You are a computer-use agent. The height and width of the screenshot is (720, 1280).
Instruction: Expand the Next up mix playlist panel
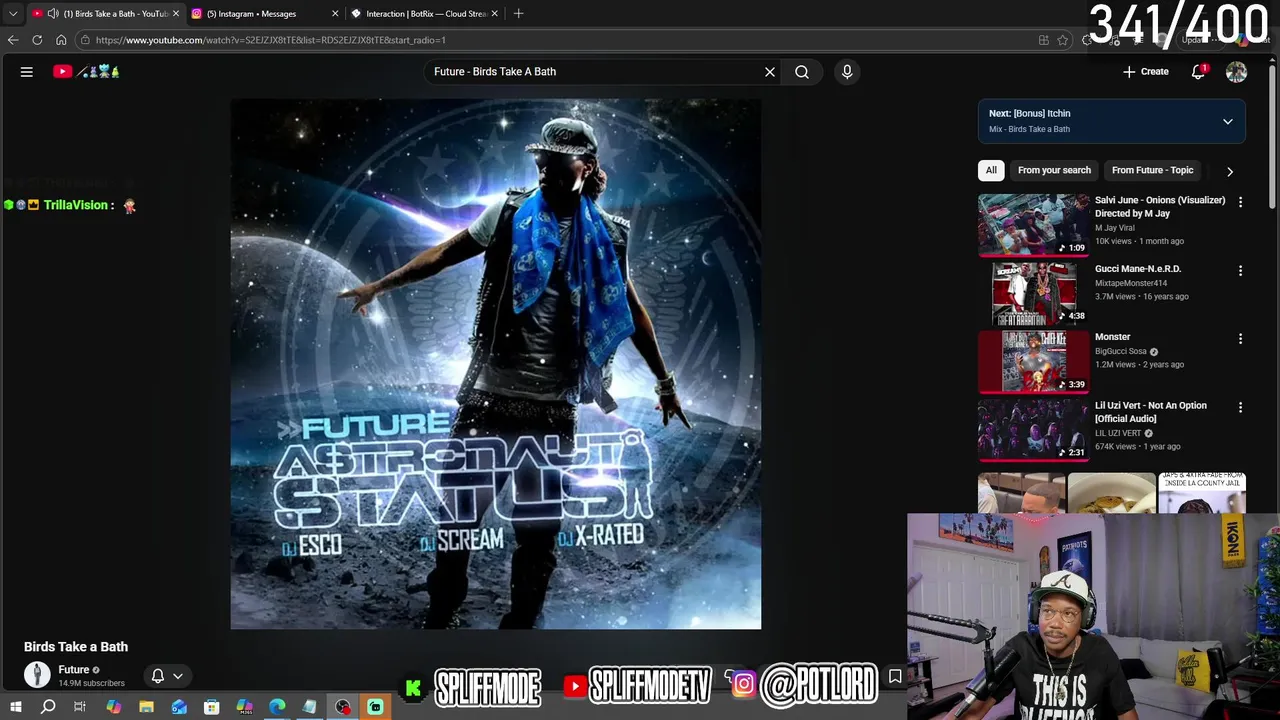(1228, 122)
